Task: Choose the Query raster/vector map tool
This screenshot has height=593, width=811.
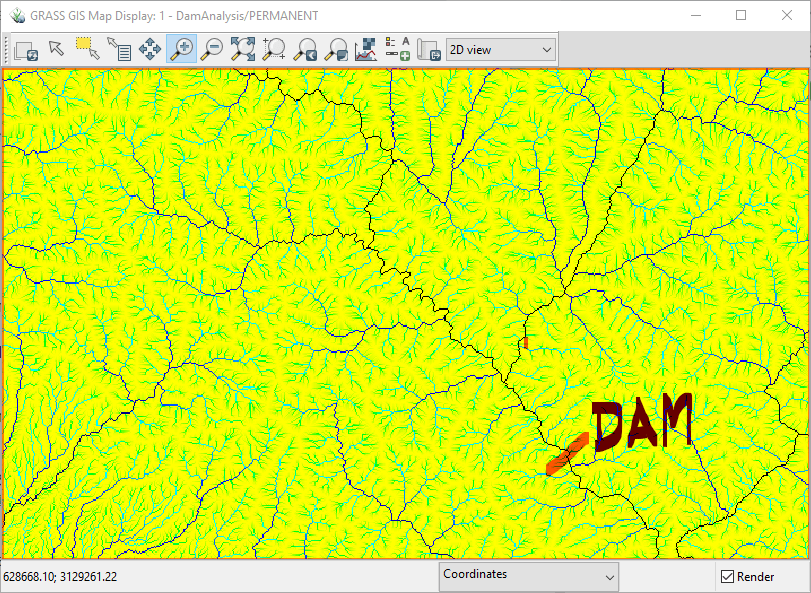Action: (x=119, y=49)
